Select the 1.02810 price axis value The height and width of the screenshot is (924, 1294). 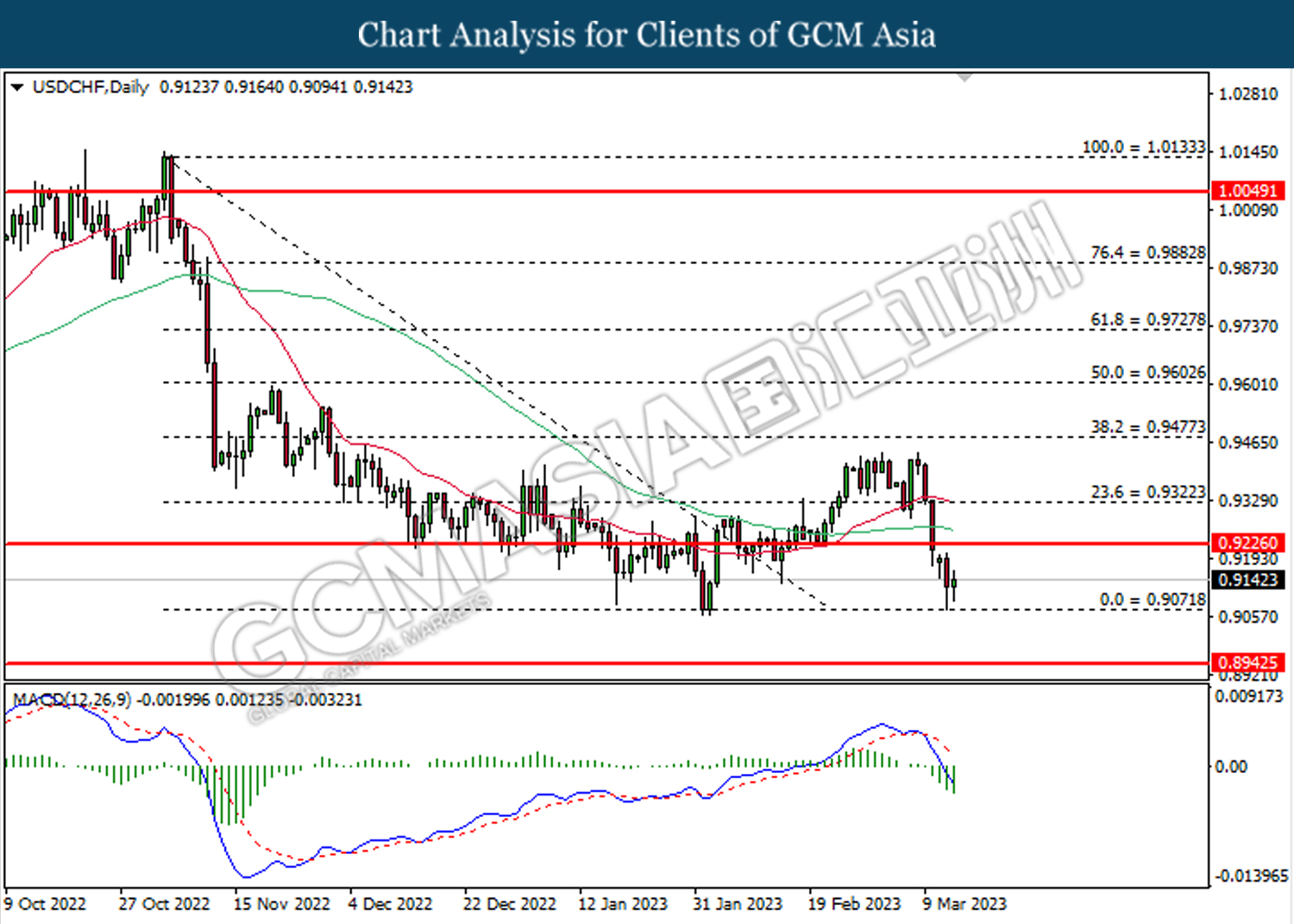1247,94
